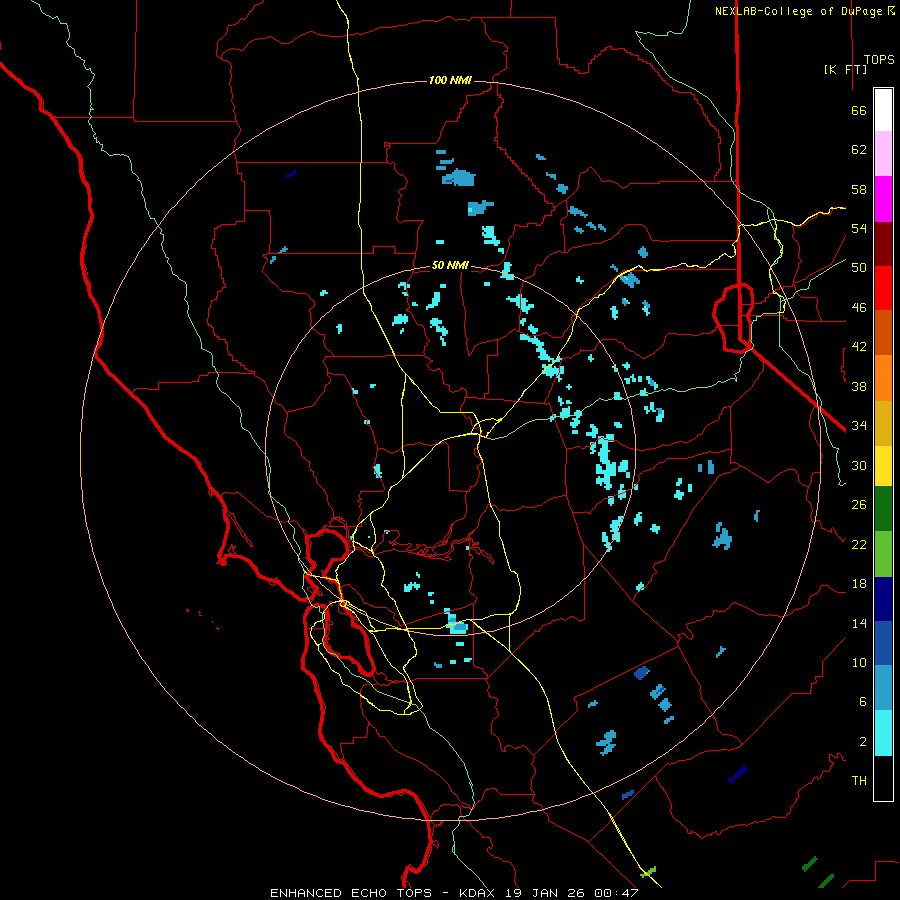Click the "38" legend value
900x900 pixels.
(x=859, y=387)
